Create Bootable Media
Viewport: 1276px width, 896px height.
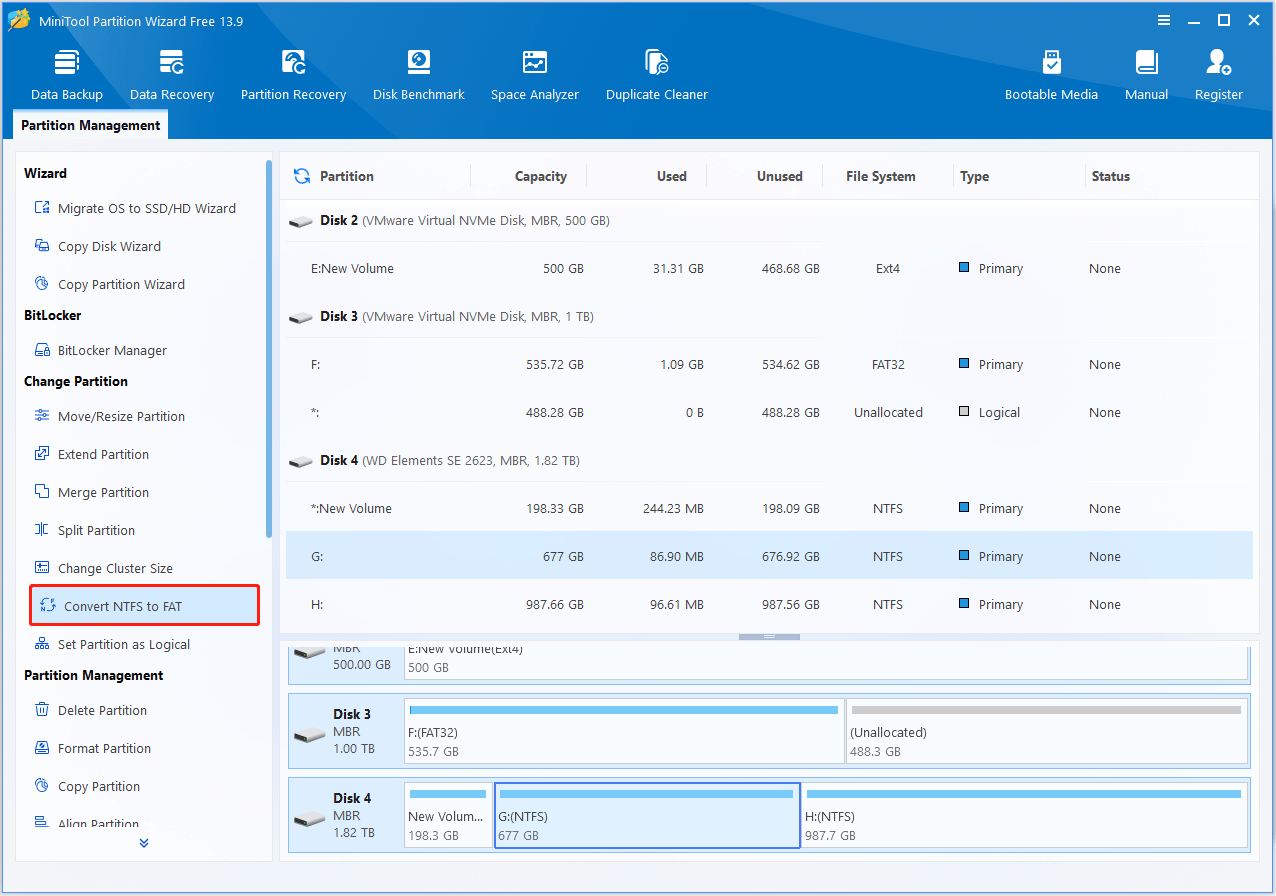[1051, 75]
